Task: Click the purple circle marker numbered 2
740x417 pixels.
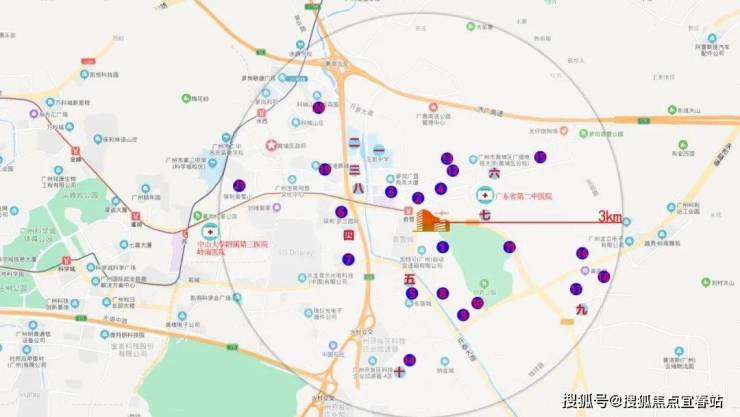Action: 418,198
